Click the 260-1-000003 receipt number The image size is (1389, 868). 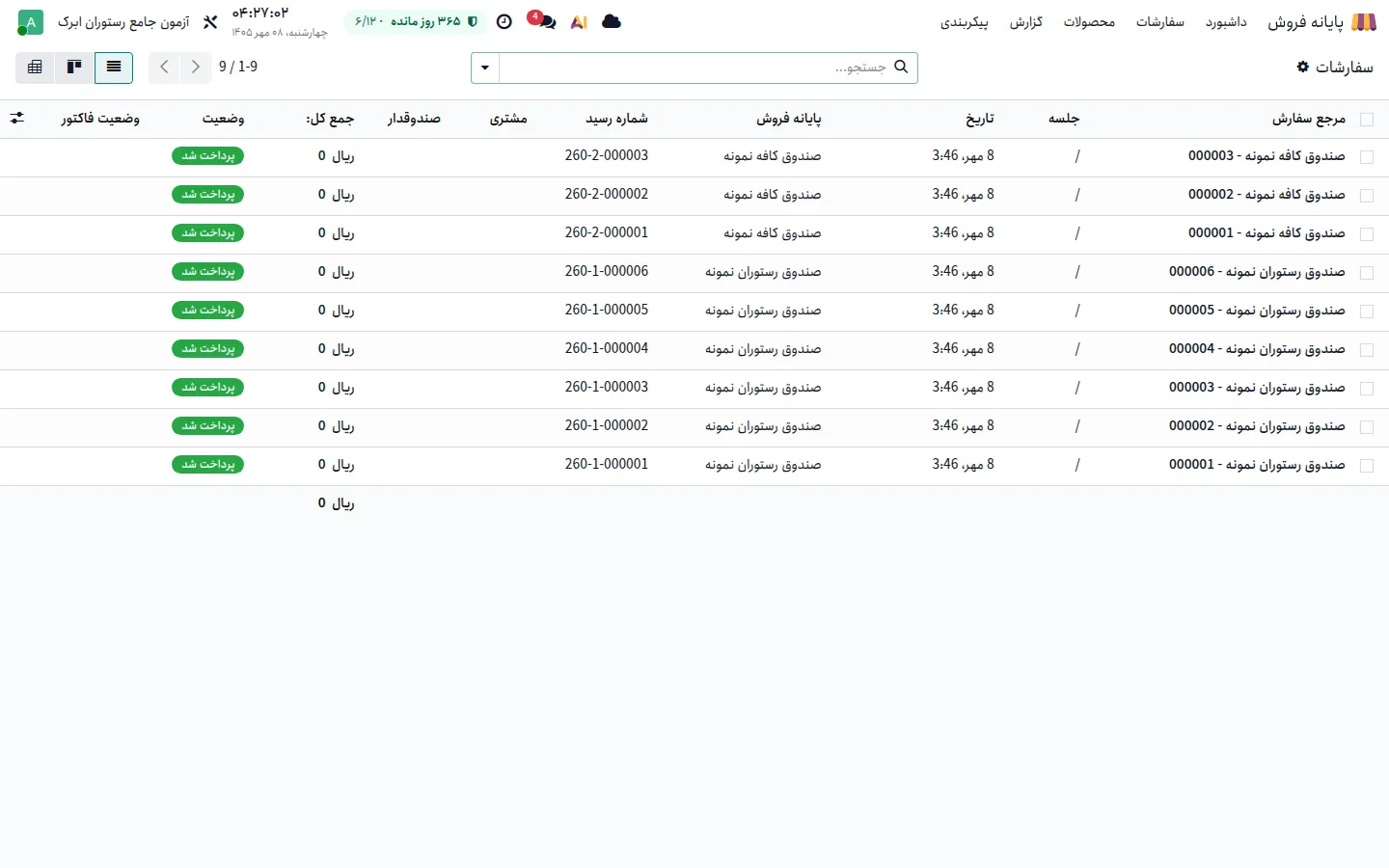click(607, 388)
